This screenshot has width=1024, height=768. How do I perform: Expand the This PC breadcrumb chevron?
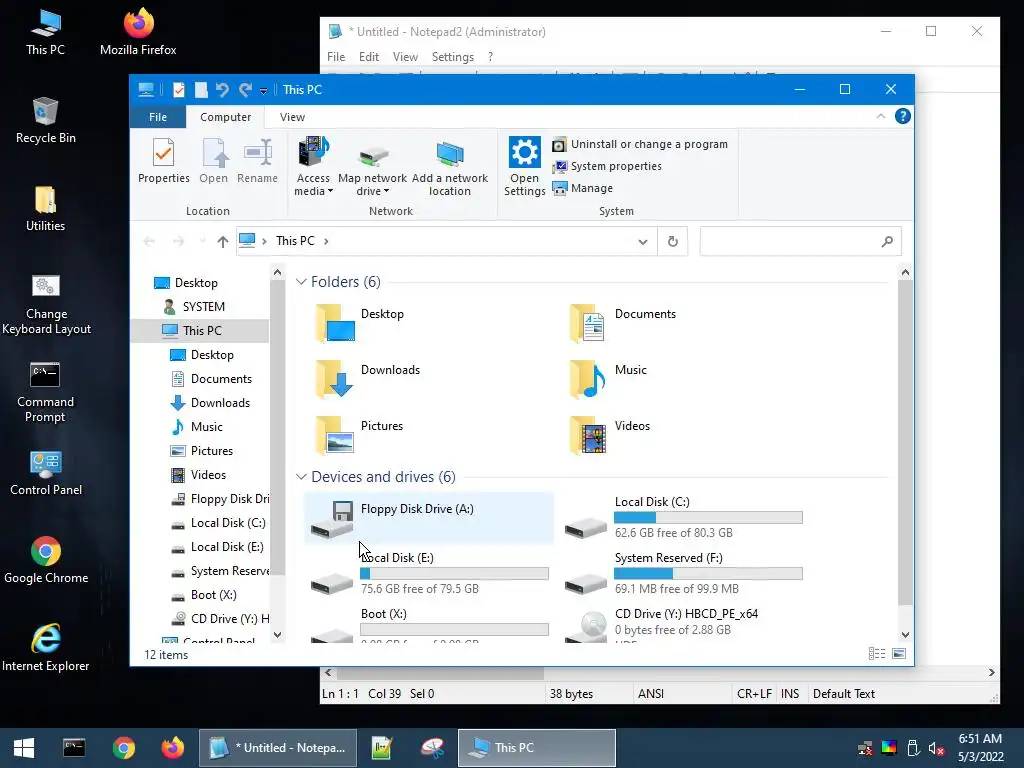click(326, 241)
